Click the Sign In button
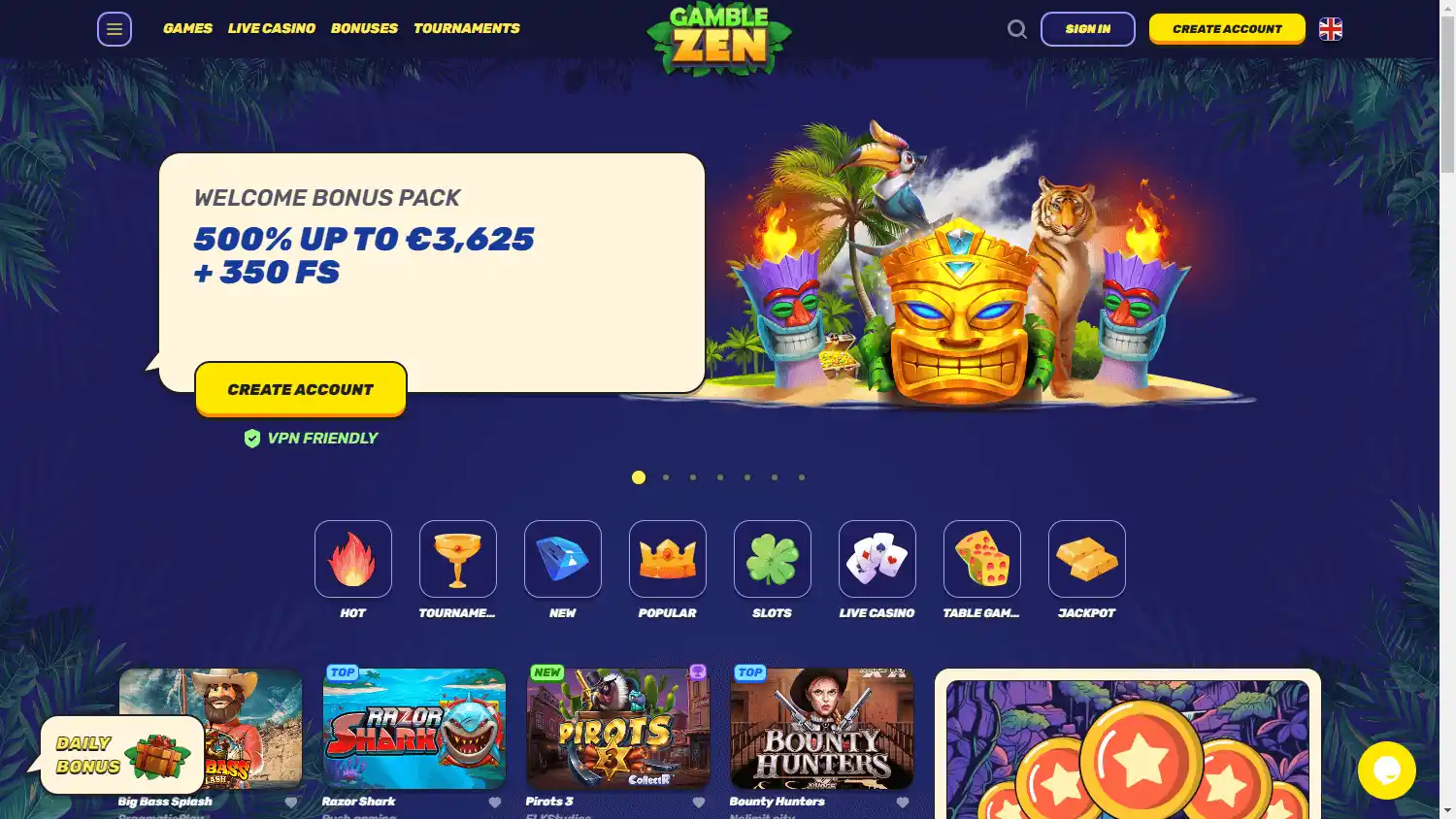This screenshot has height=819, width=1456. coord(1088,29)
